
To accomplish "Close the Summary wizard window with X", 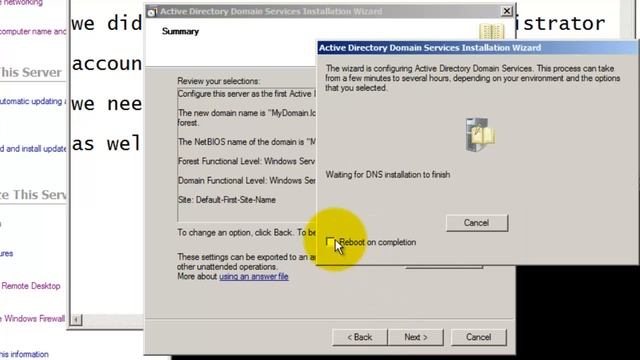I will [x=507, y=11].
